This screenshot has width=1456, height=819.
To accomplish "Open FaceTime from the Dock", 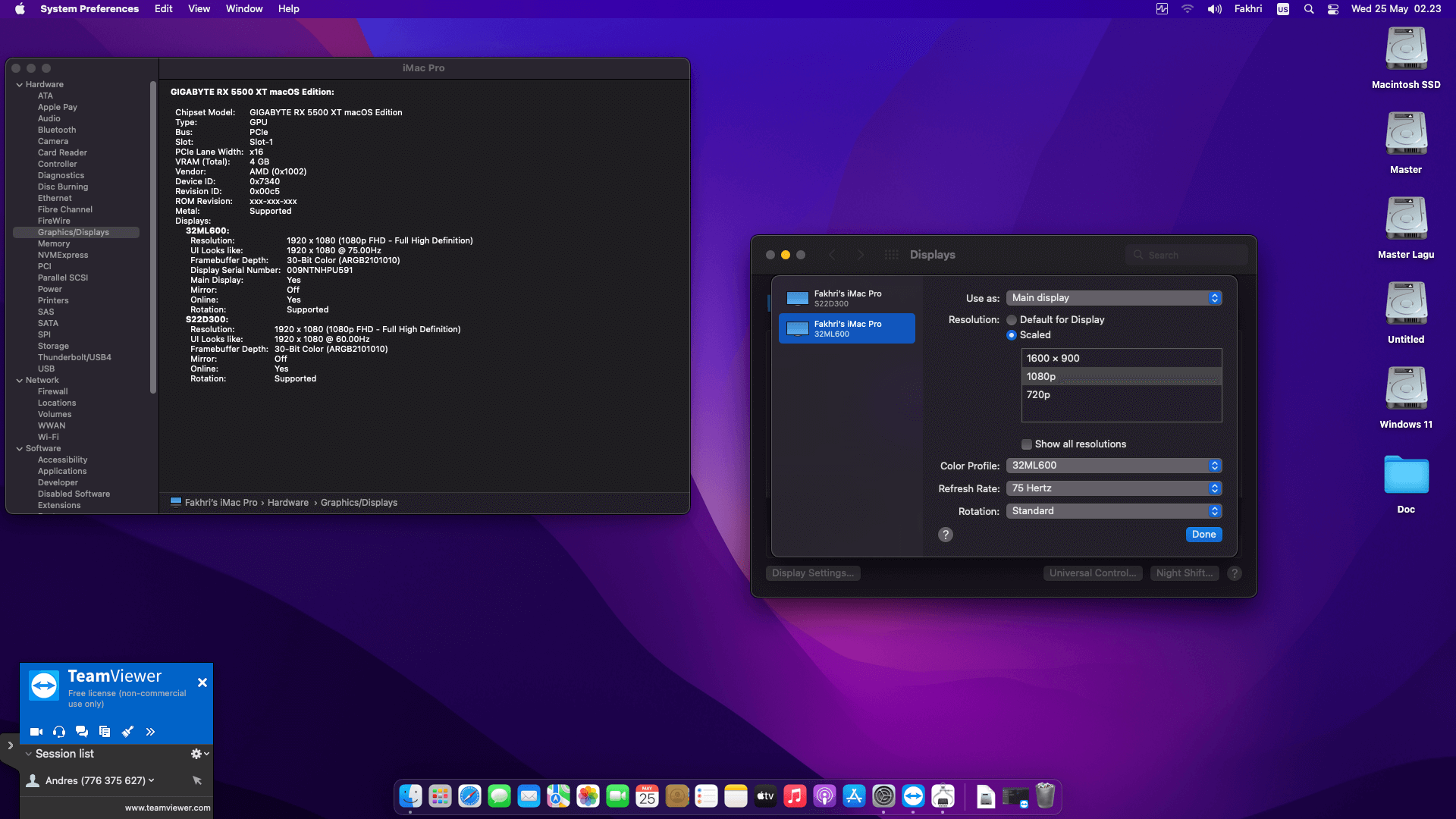I will tap(618, 796).
